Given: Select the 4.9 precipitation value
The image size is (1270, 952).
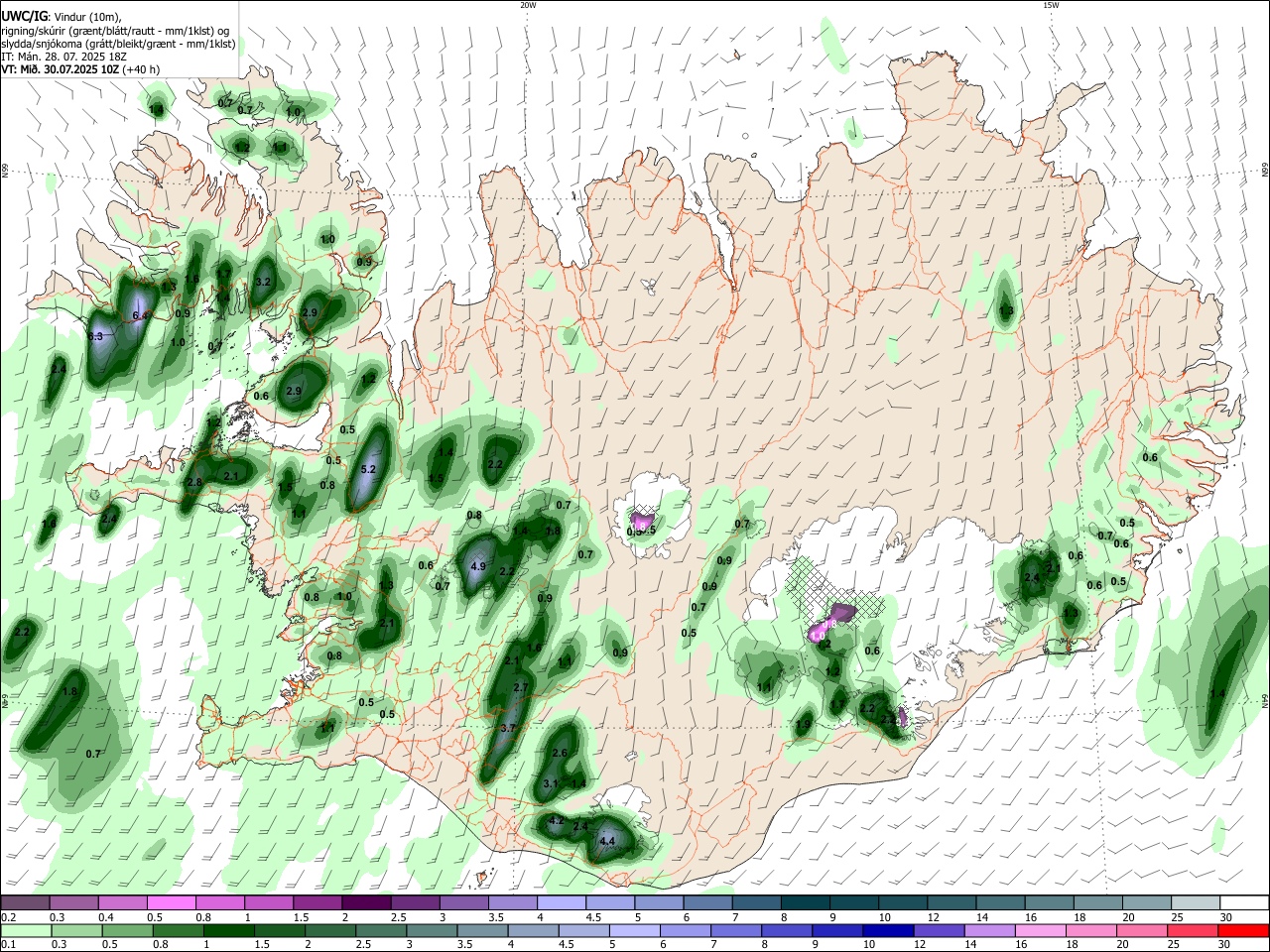Looking at the screenshot, I should tap(477, 566).
